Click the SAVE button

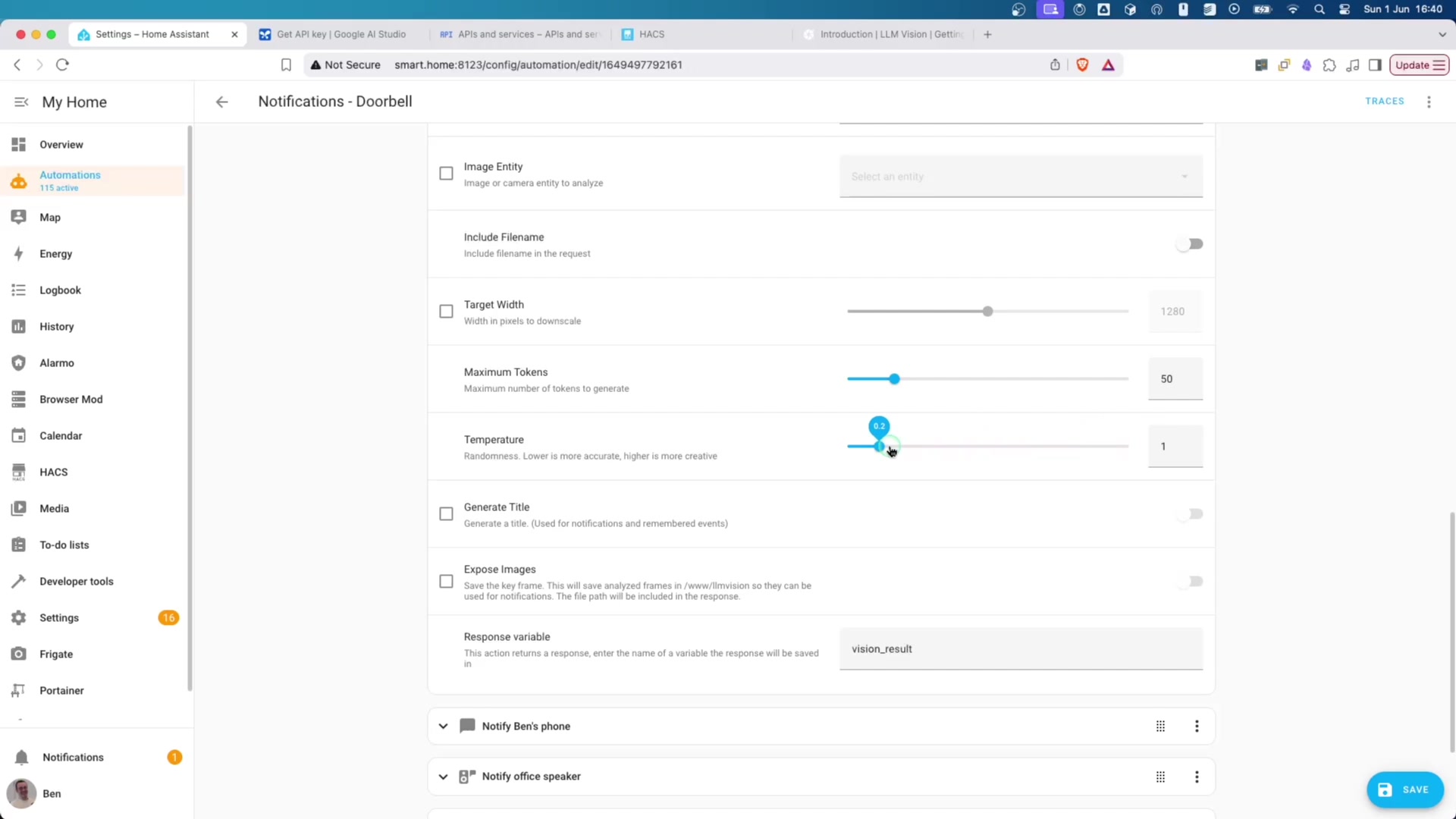(x=1404, y=789)
